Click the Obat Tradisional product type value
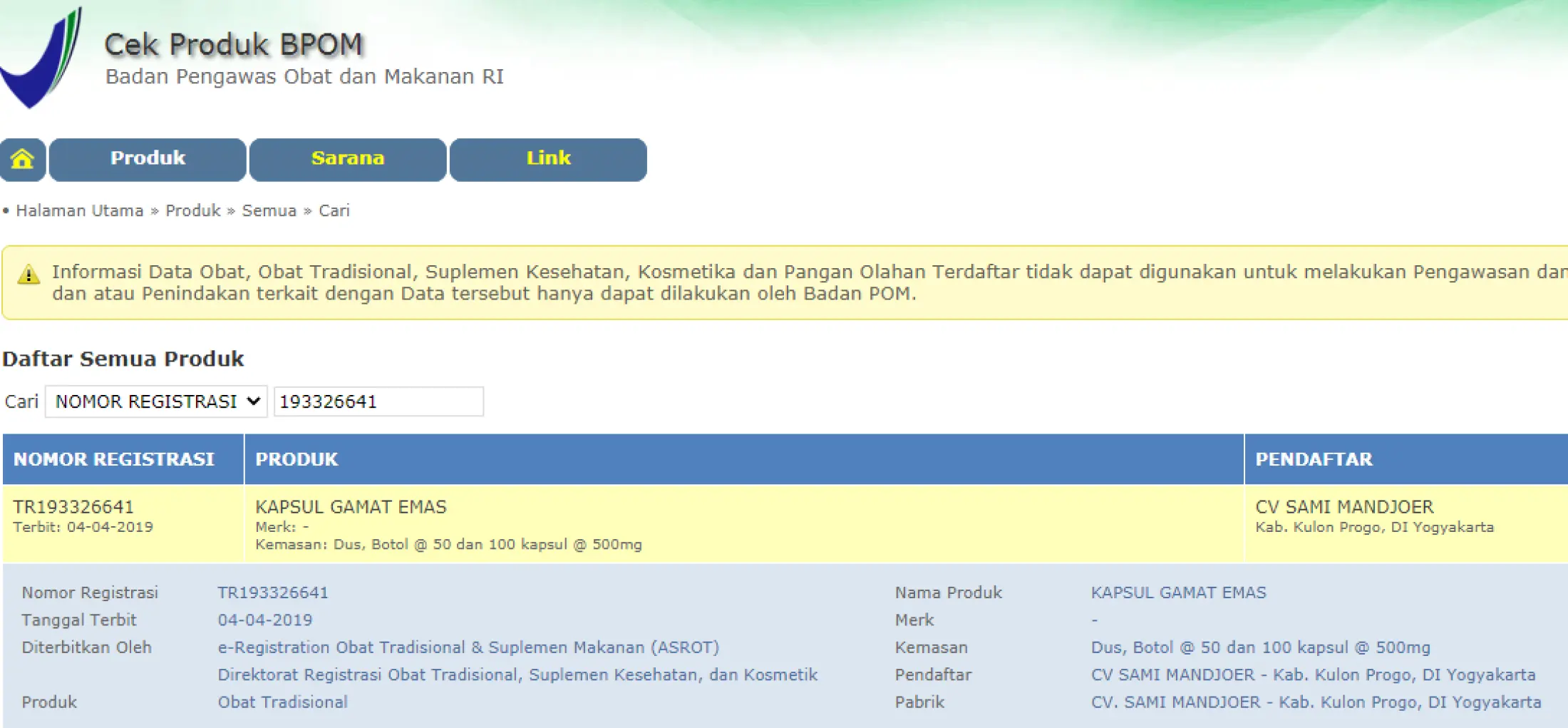This screenshot has width=1568, height=728. 283,702
